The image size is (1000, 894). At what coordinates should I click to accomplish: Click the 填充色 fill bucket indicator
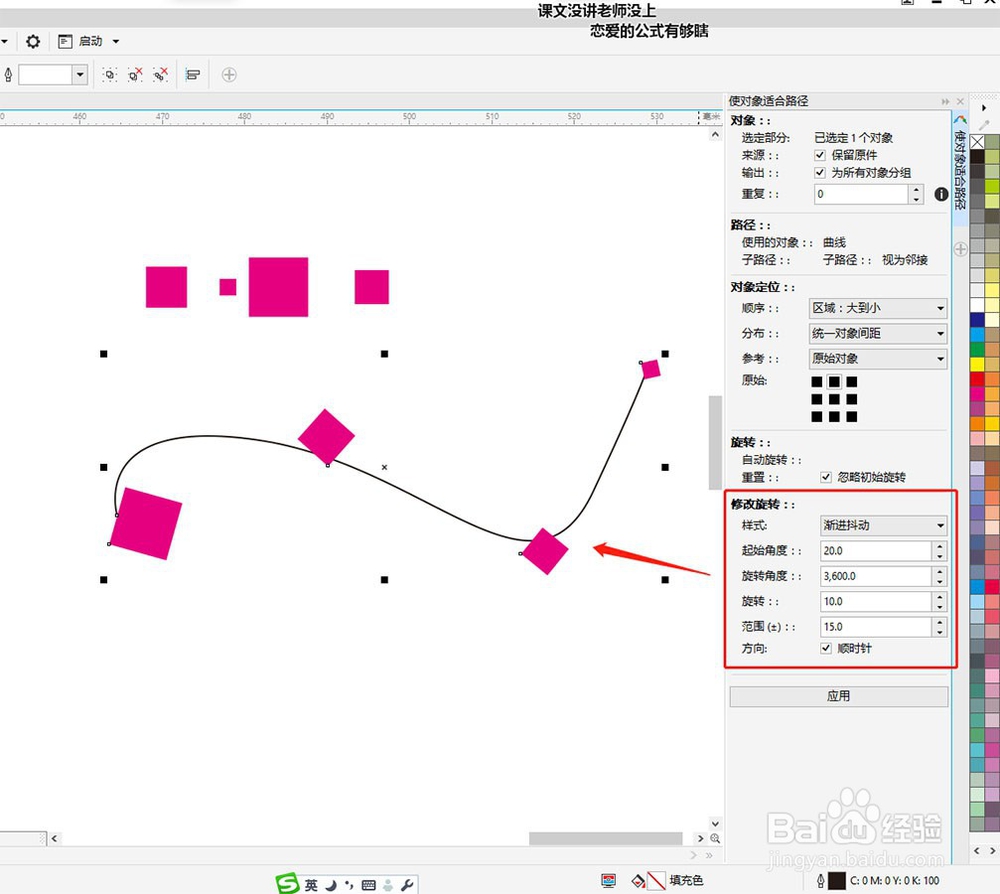pyautogui.click(x=638, y=881)
